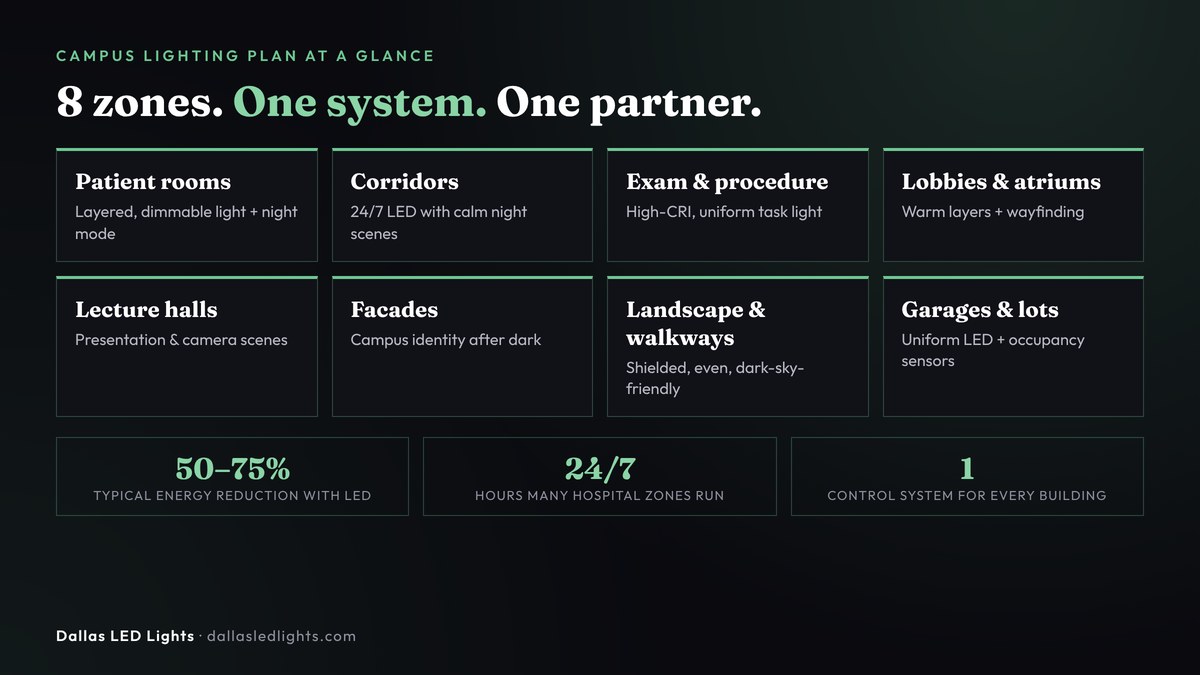The height and width of the screenshot is (675, 1200).
Task: Click the Dallas LED Lights brand name
Action: 125,636
